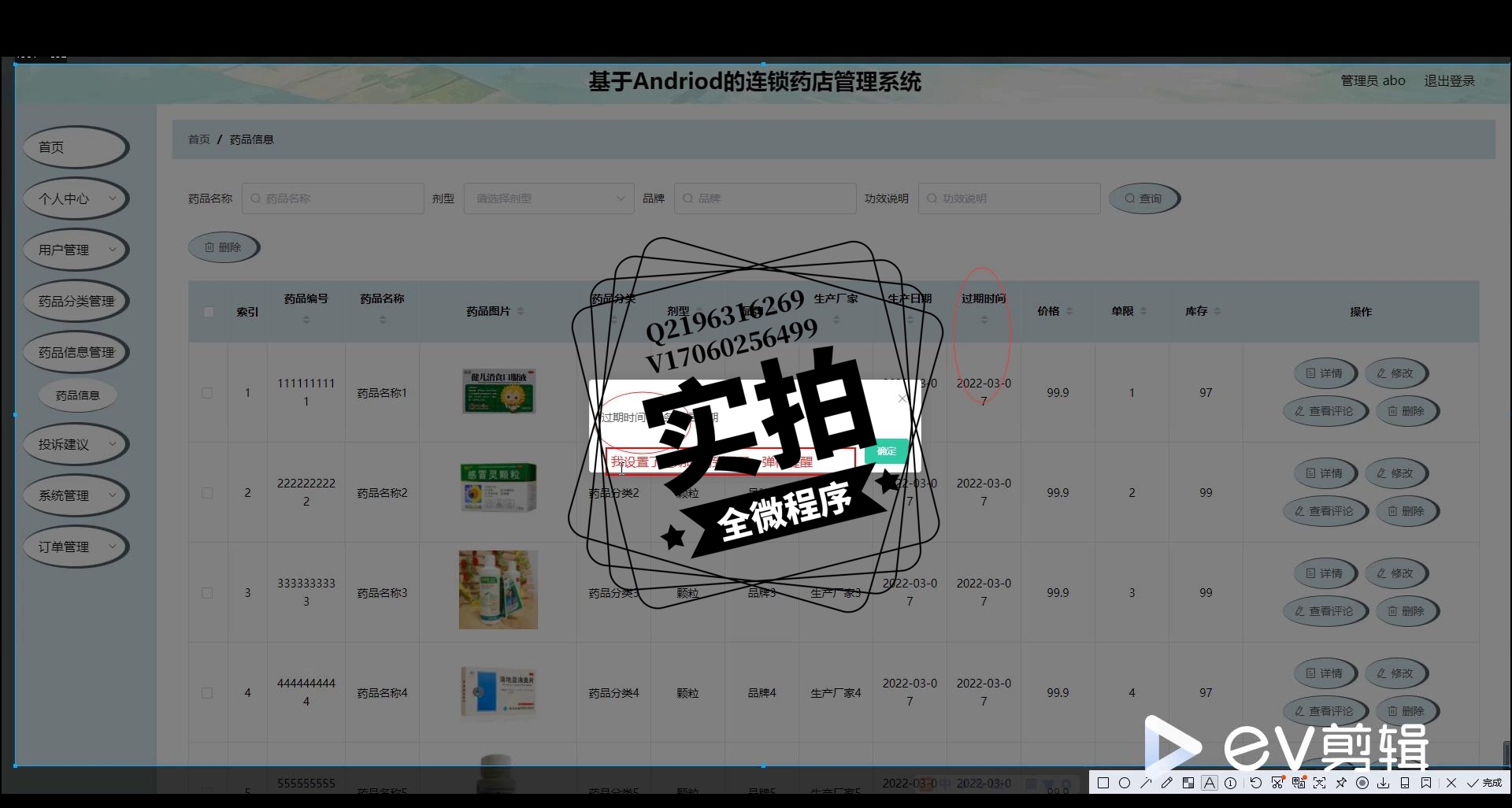Open drug image thumbnail for 药品名称1
Screen dimensions: 1512x808
(x=498, y=391)
